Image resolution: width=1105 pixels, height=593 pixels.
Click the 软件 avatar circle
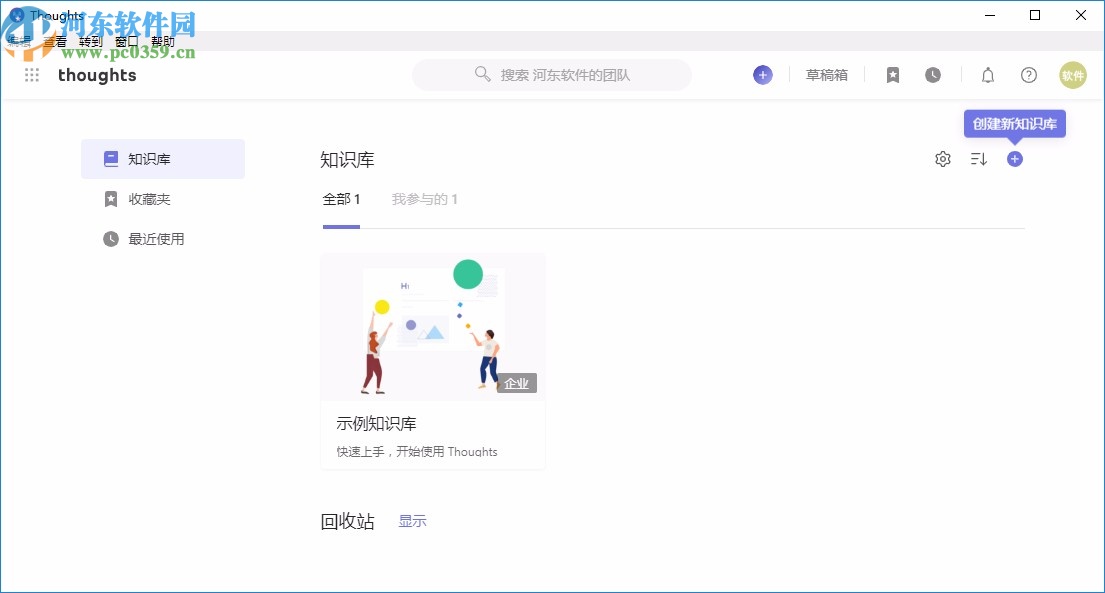1072,75
